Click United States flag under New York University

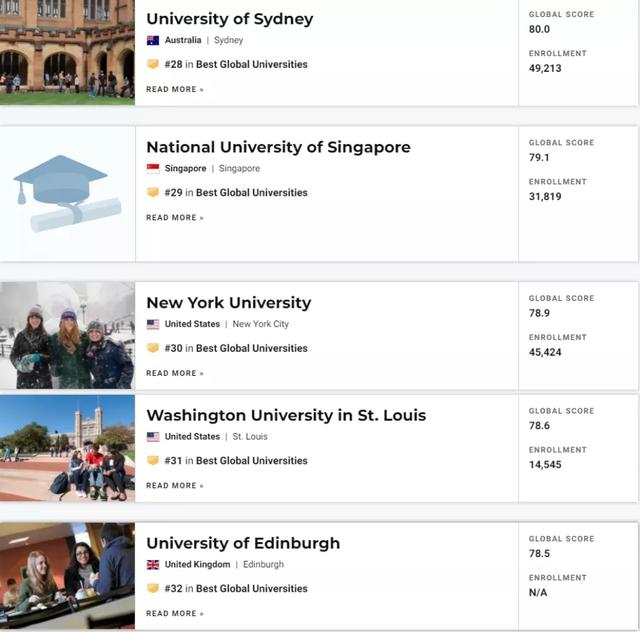(x=153, y=325)
